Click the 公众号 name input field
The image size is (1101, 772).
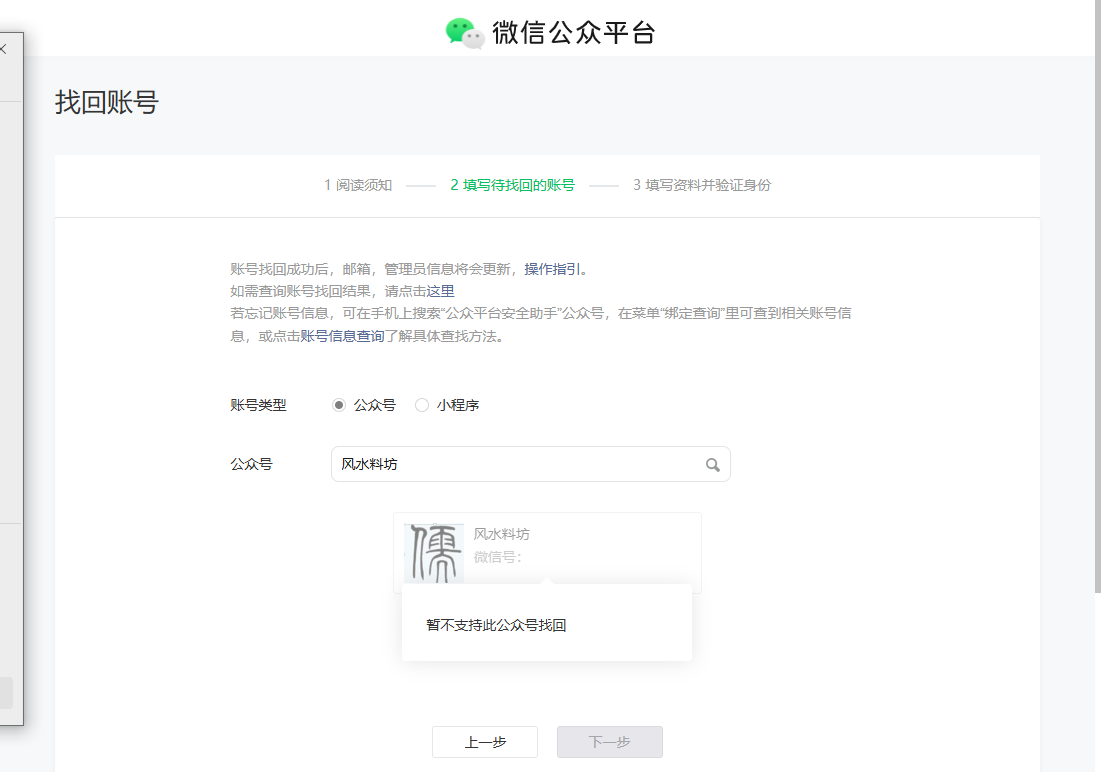(x=530, y=464)
